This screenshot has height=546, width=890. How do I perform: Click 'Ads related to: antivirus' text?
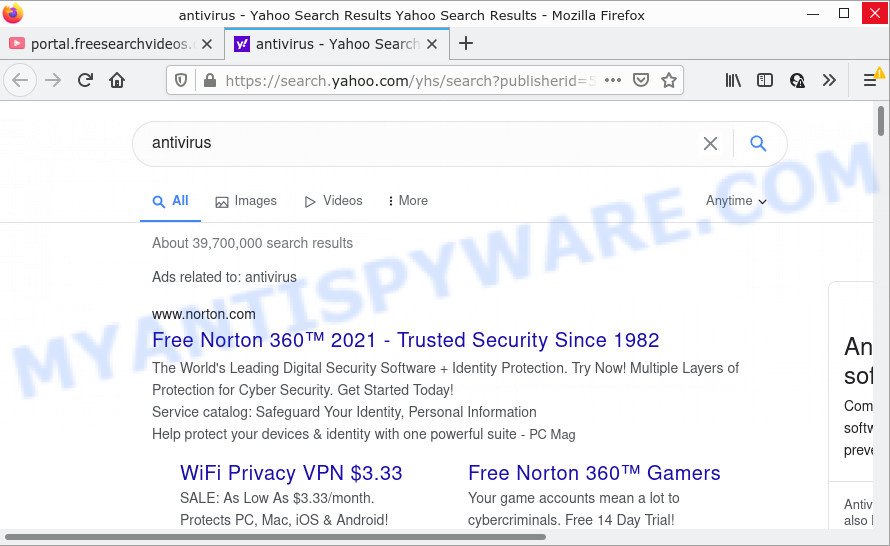coord(224,277)
